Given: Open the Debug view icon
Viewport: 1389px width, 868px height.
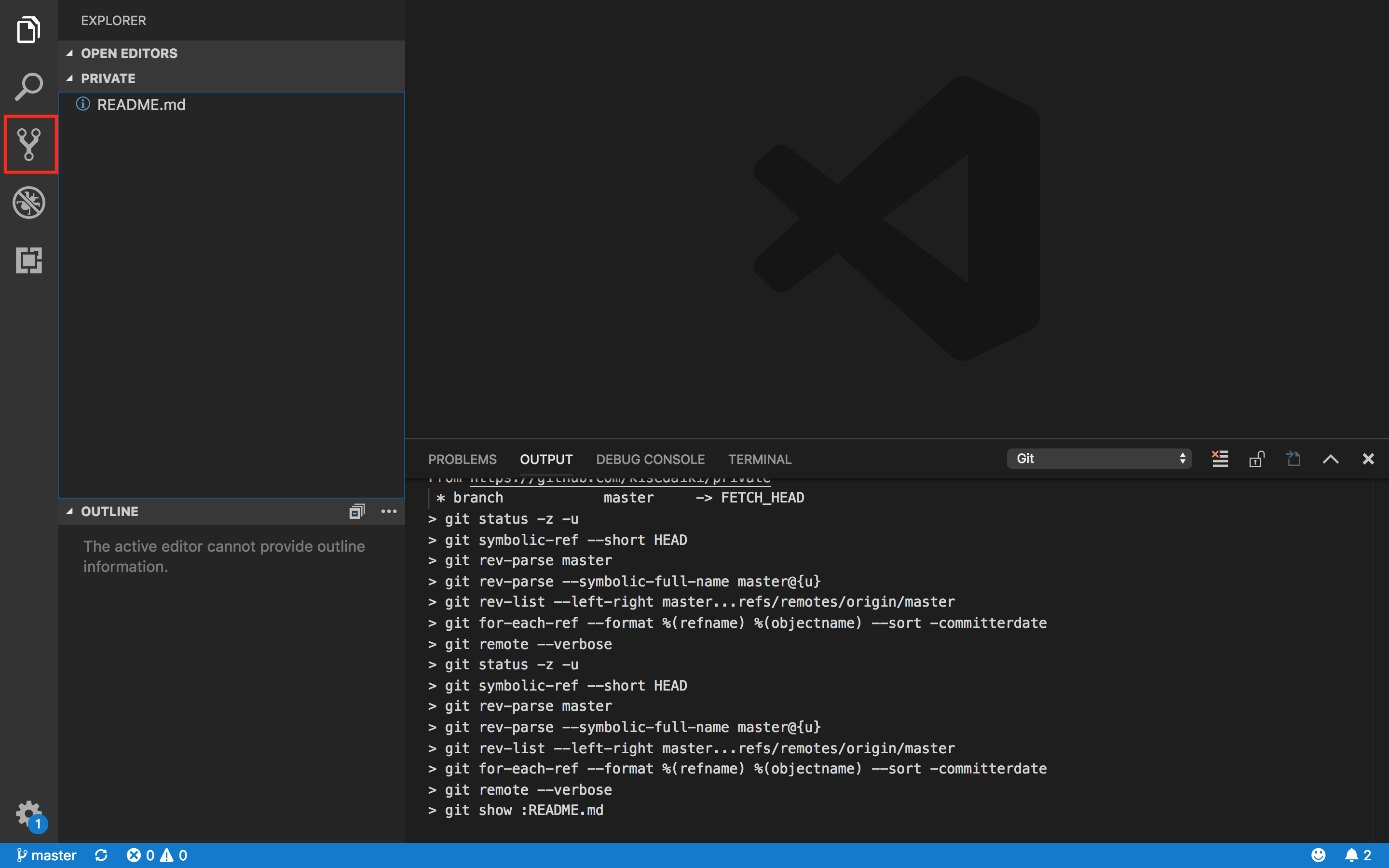Looking at the screenshot, I should click(x=29, y=202).
